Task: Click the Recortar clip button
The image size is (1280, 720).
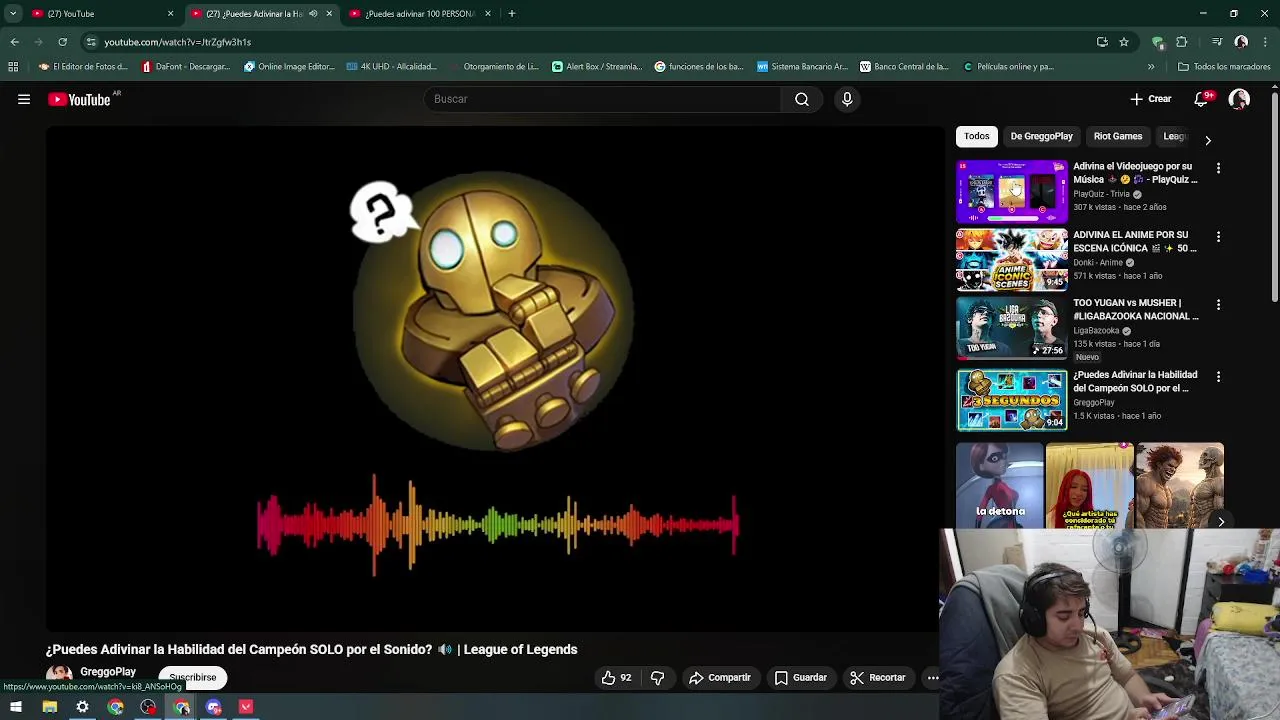Action: pyautogui.click(x=878, y=678)
